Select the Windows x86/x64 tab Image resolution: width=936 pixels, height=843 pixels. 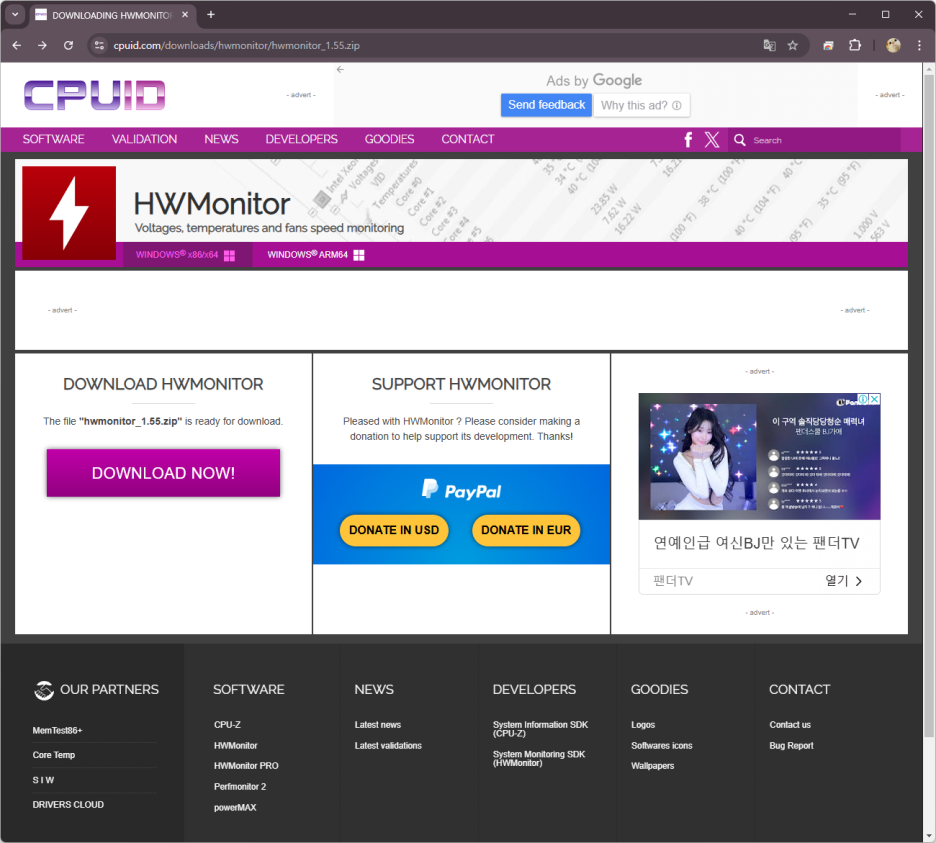[186, 255]
